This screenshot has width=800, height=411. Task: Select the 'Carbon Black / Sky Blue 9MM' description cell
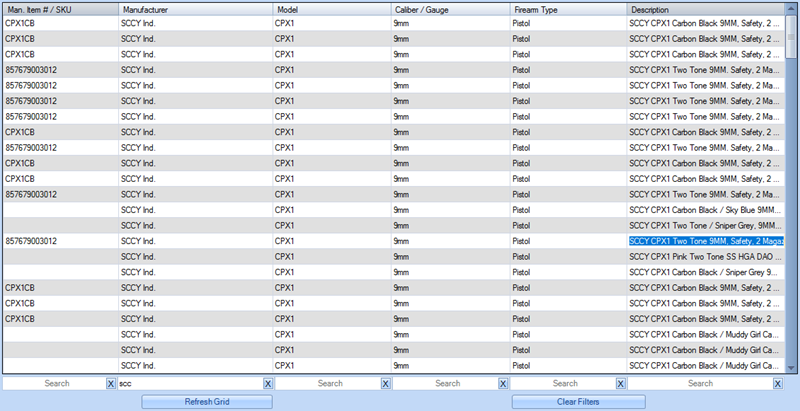click(x=706, y=210)
